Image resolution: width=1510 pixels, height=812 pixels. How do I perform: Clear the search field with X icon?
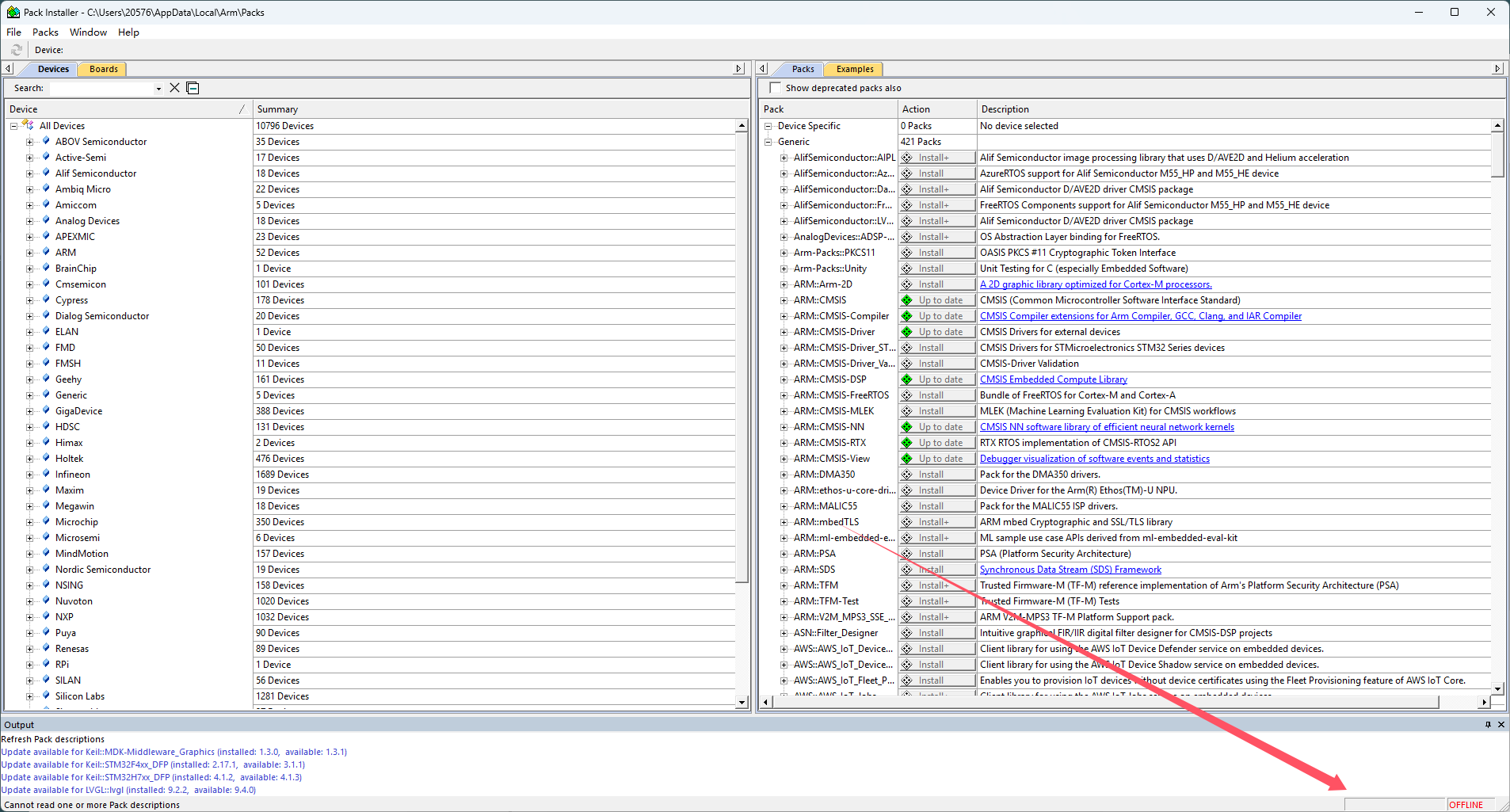pos(175,88)
